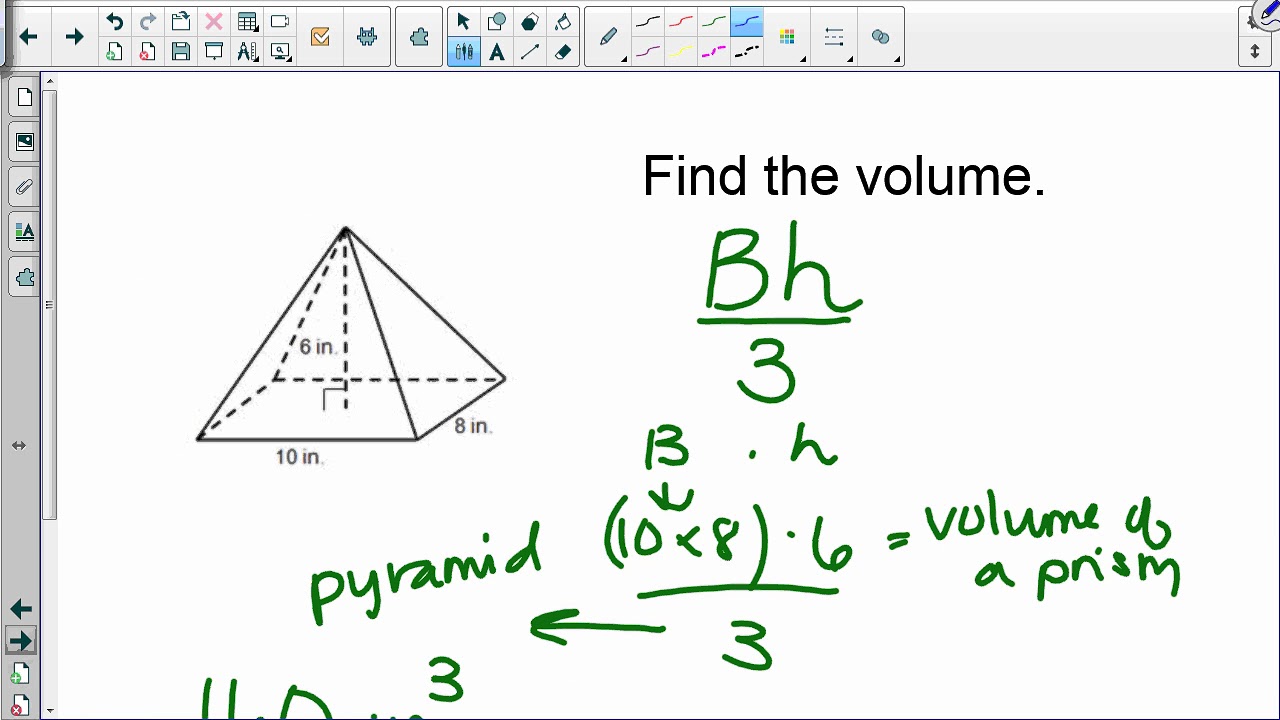Screen dimensions: 1280x720
Task: Open the Gallery tab
Action: (x=25, y=142)
